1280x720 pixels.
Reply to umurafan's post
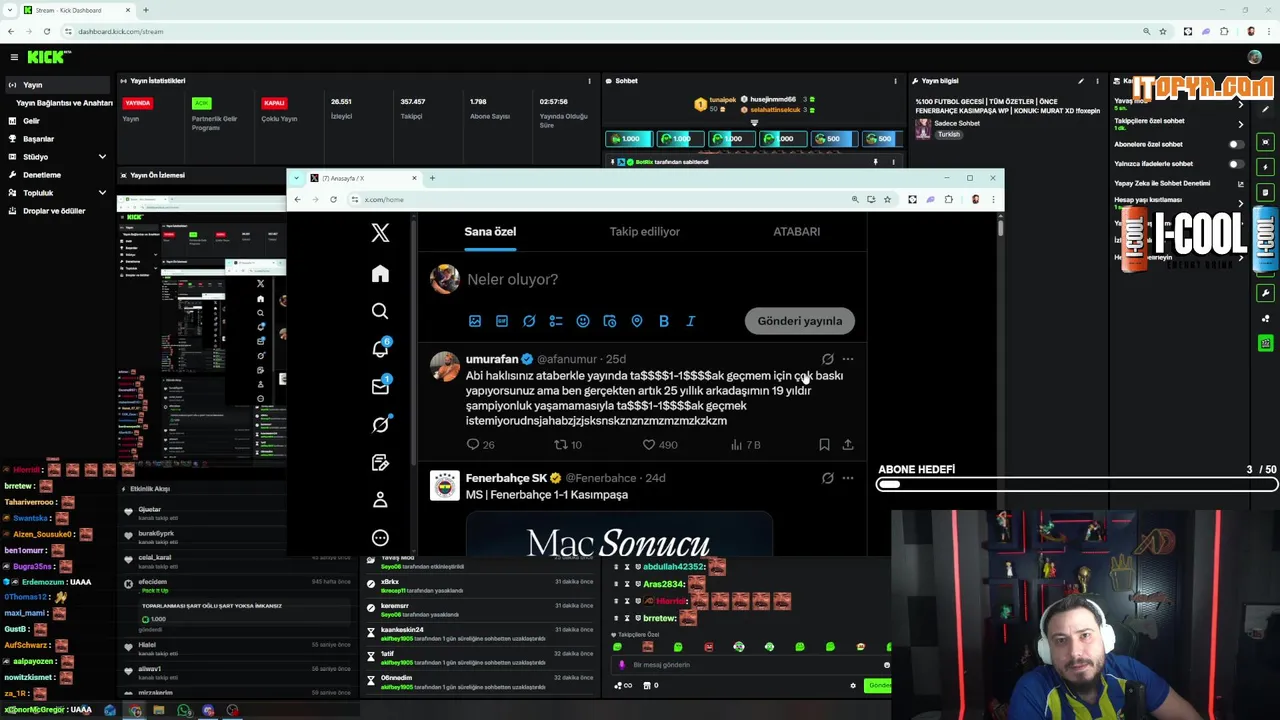pyautogui.click(x=473, y=444)
